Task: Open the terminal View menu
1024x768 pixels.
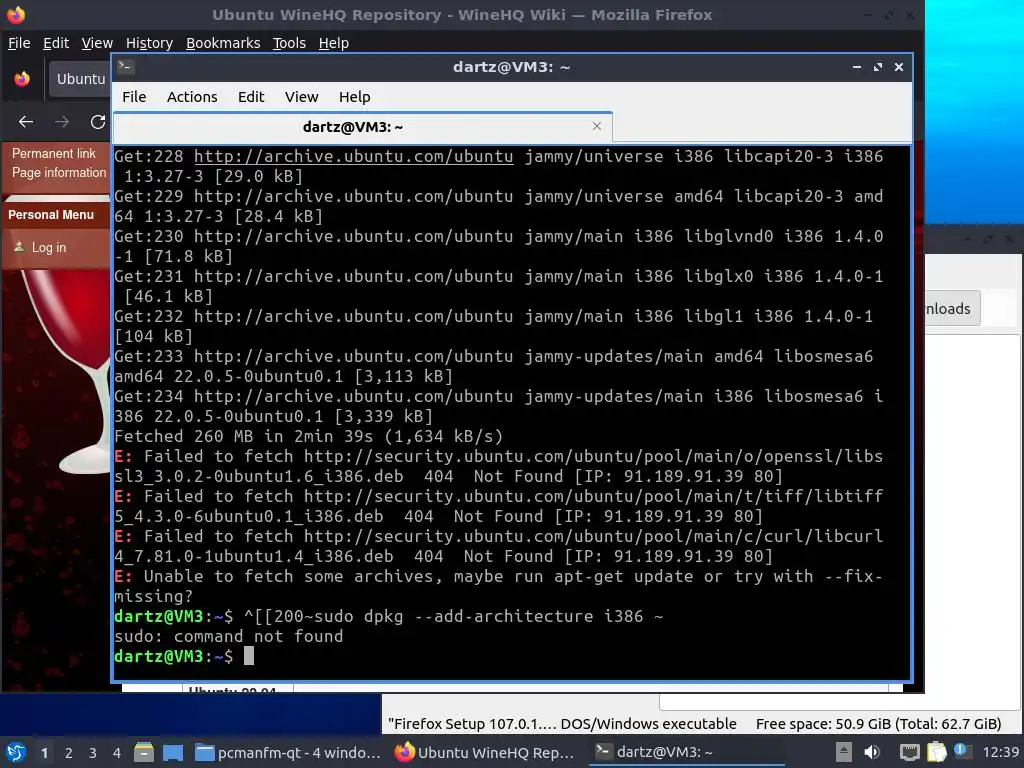Action: [301, 97]
